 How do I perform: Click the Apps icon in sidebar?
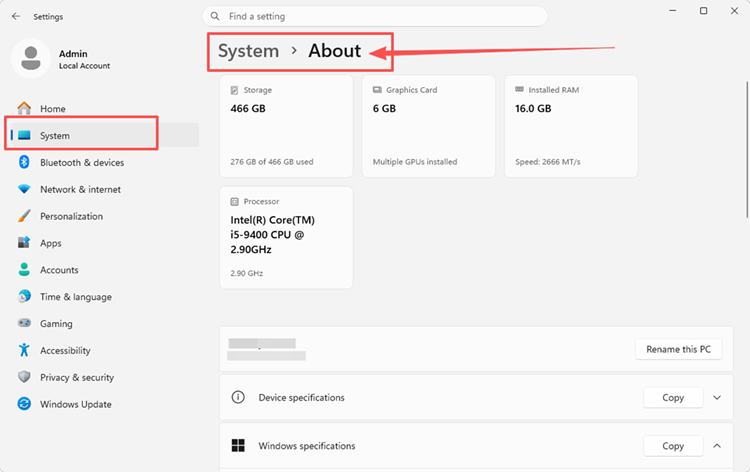24,242
